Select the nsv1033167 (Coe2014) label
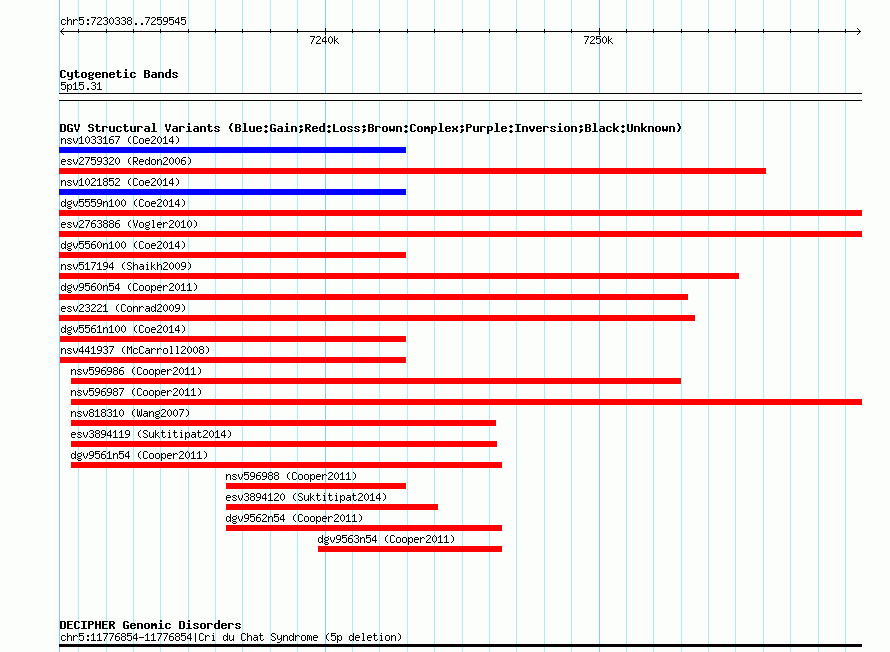Viewport: 890px width, 652px height. pyautogui.click(x=120, y=140)
